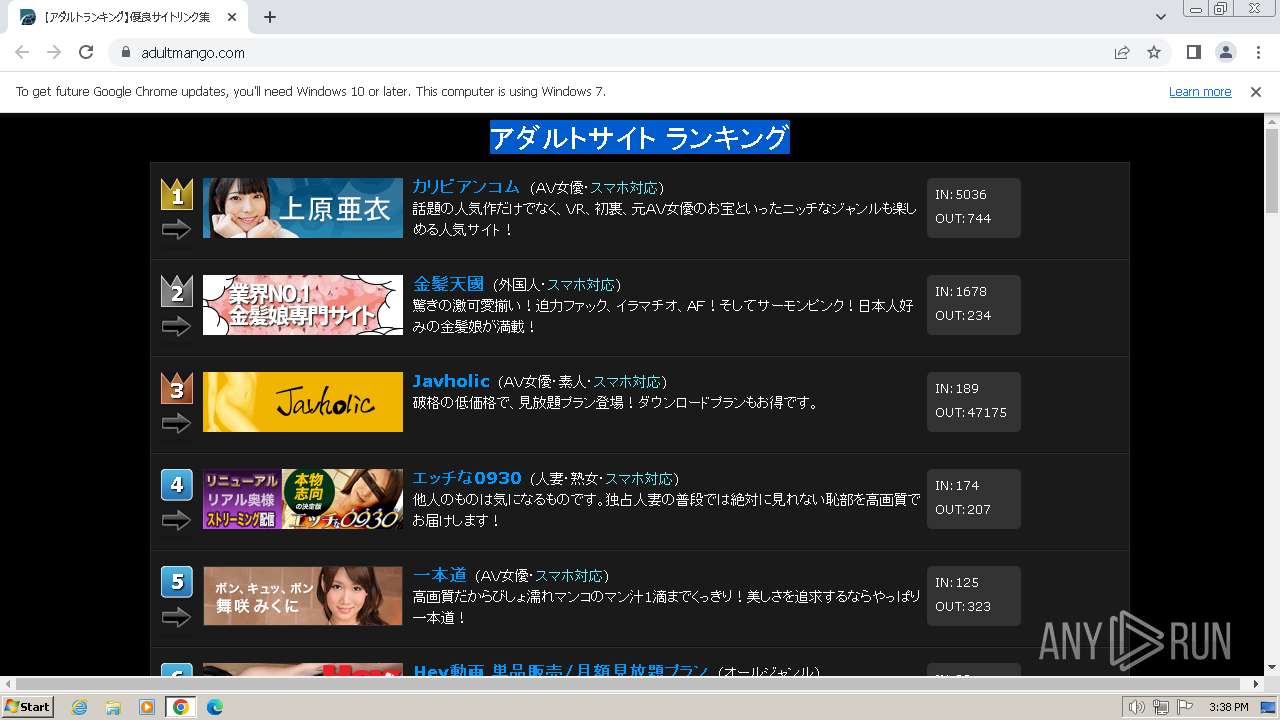Click arrow icon under rank 5
Viewport: 1280px width, 720px height.
pyautogui.click(x=176, y=618)
